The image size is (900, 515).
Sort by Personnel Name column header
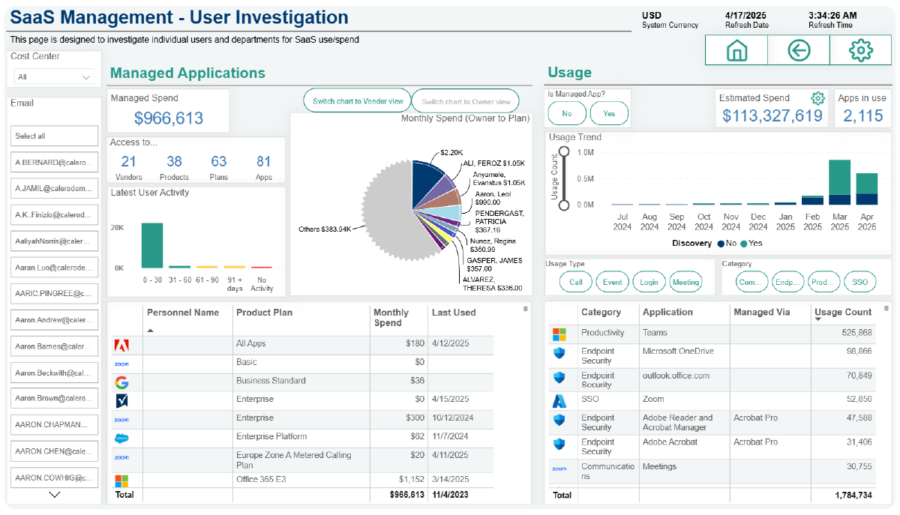click(x=183, y=313)
